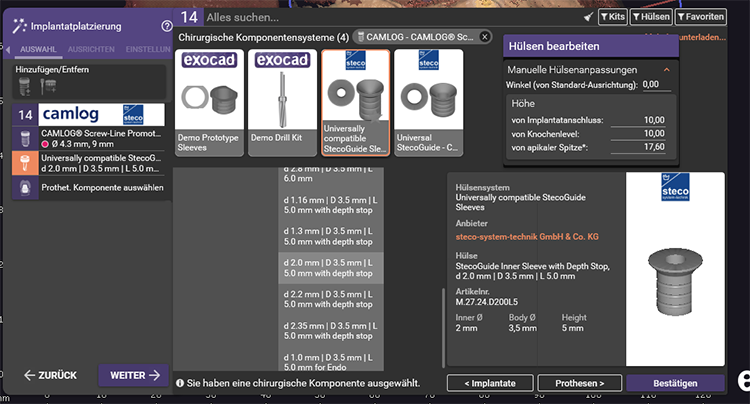Image resolution: width=750 pixels, height=404 pixels.
Task: Toggle the Kits filter
Action: (613, 17)
